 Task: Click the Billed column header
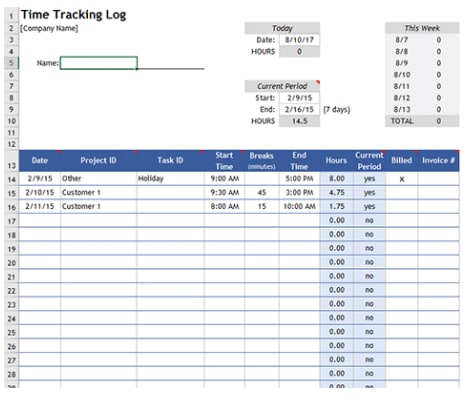pyautogui.click(x=402, y=161)
